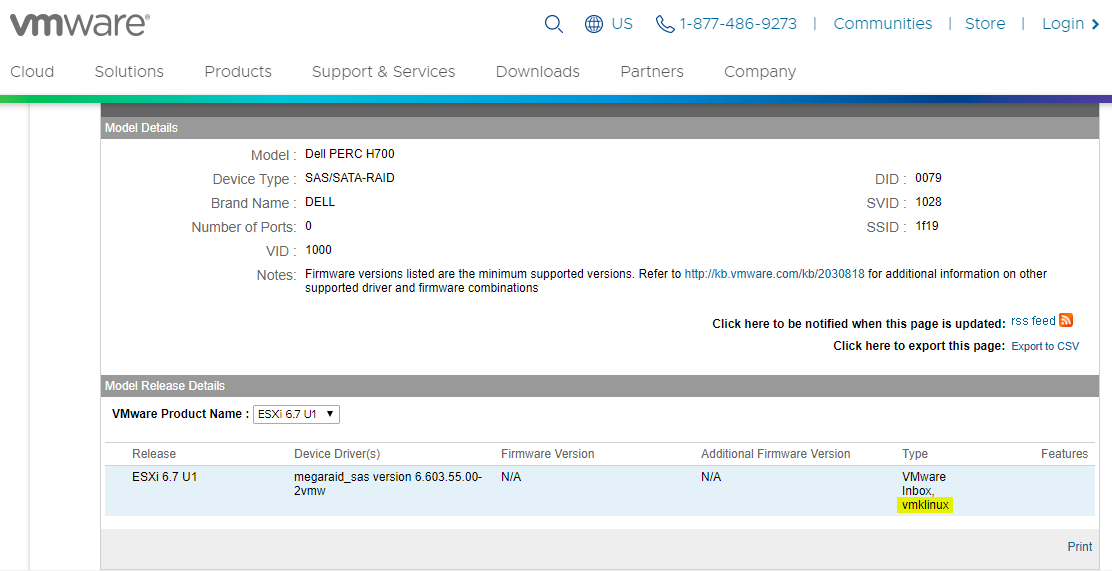
Task: Visit the Store link
Action: click(x=985, y=24)
